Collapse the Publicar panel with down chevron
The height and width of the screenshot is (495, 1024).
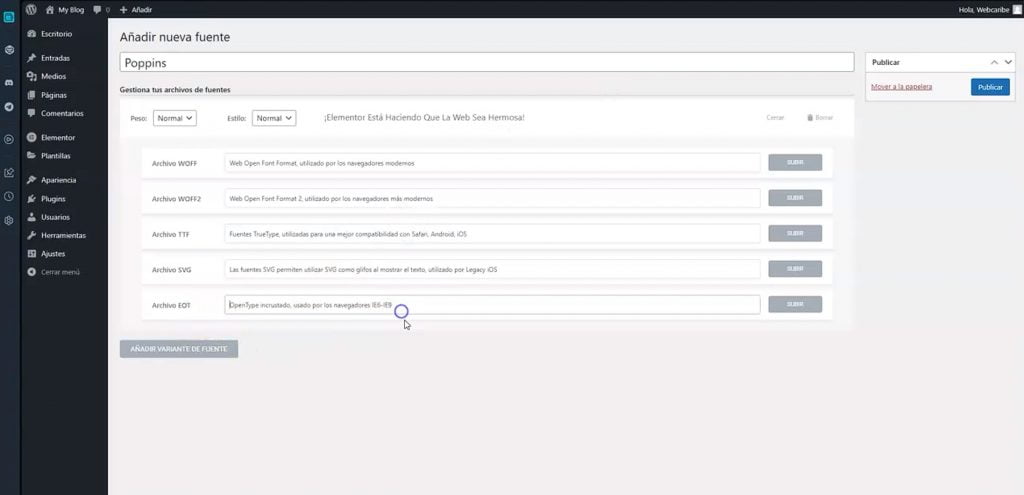(1008, 62)
